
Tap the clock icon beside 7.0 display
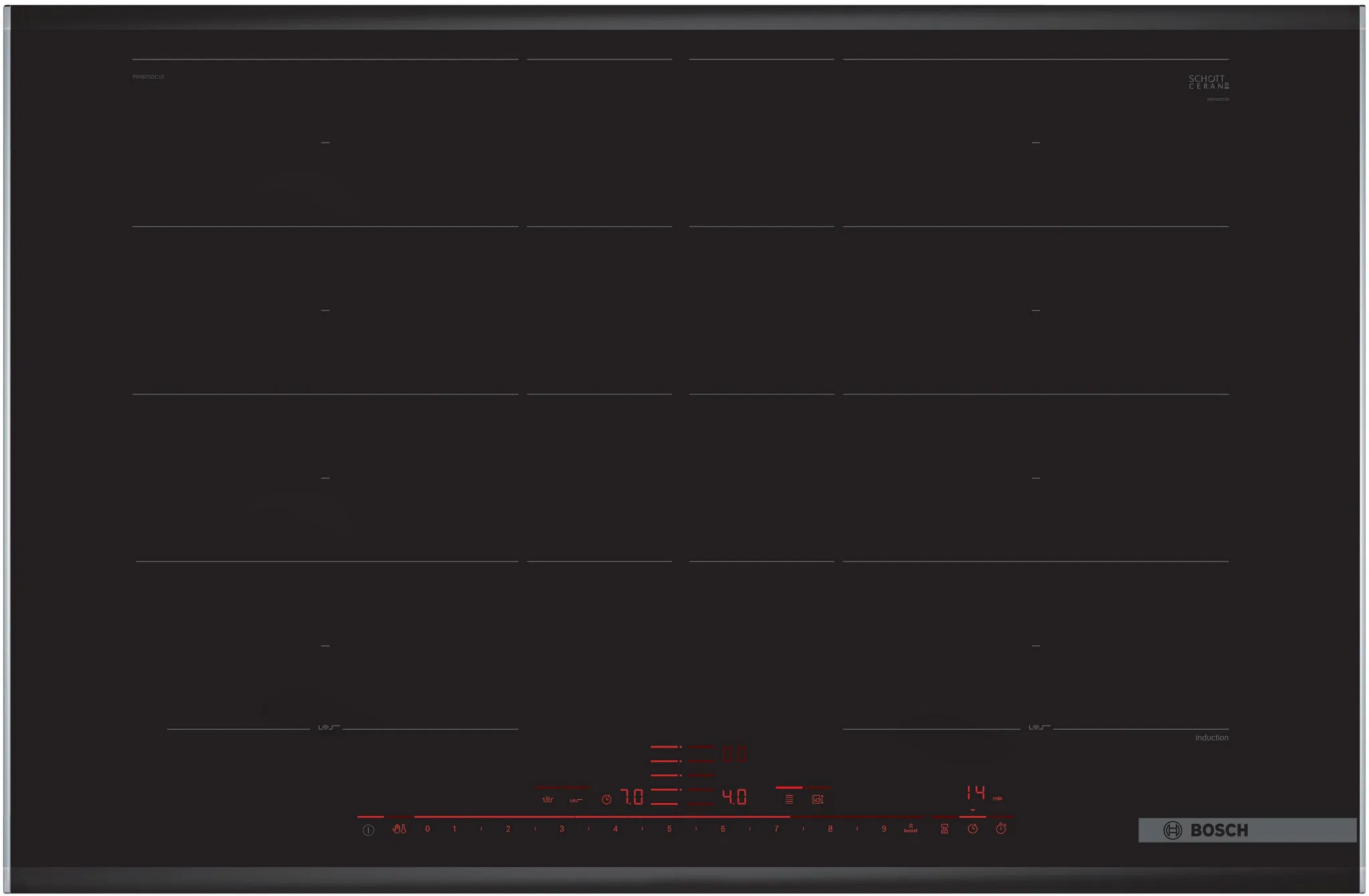click(606, 799)
